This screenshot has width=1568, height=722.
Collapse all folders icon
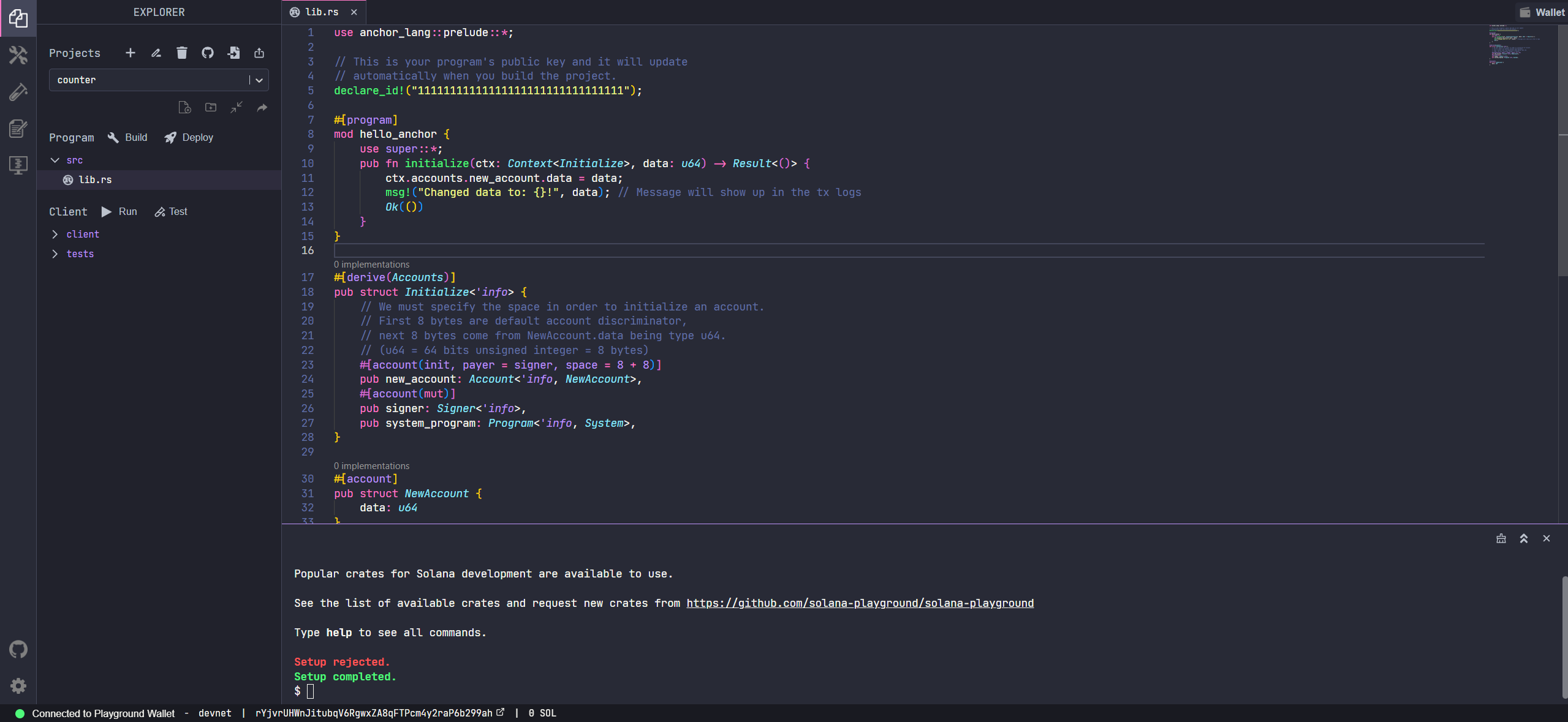237,107
